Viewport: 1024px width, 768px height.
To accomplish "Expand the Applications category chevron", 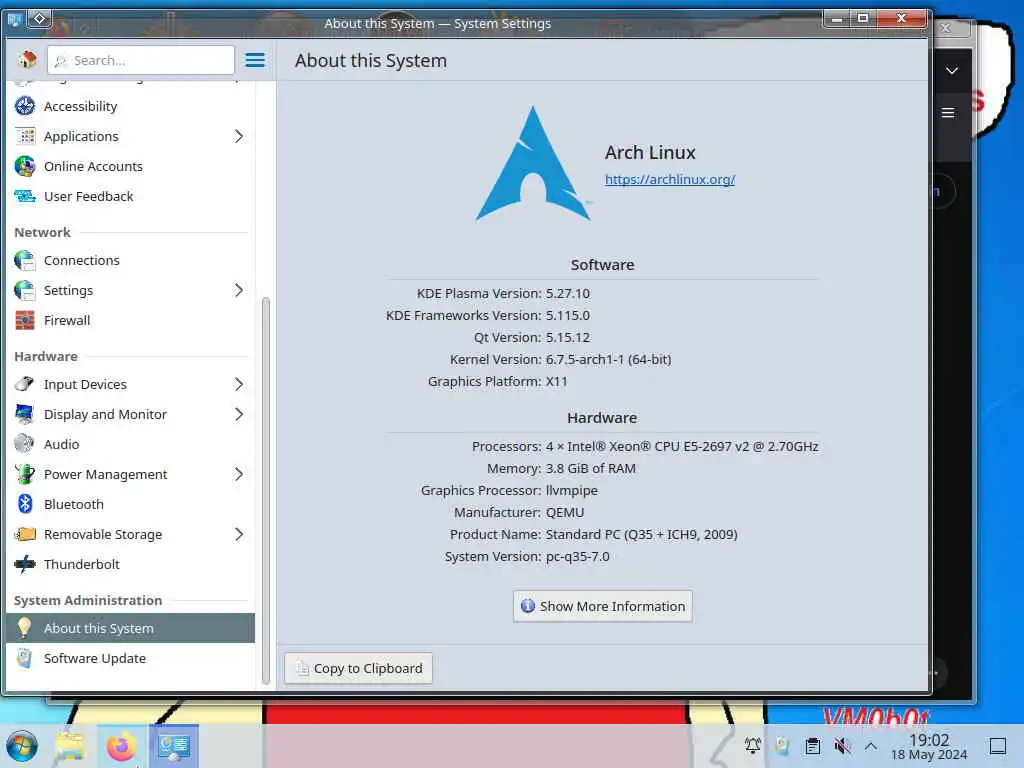I will click(x=239, y=136).
